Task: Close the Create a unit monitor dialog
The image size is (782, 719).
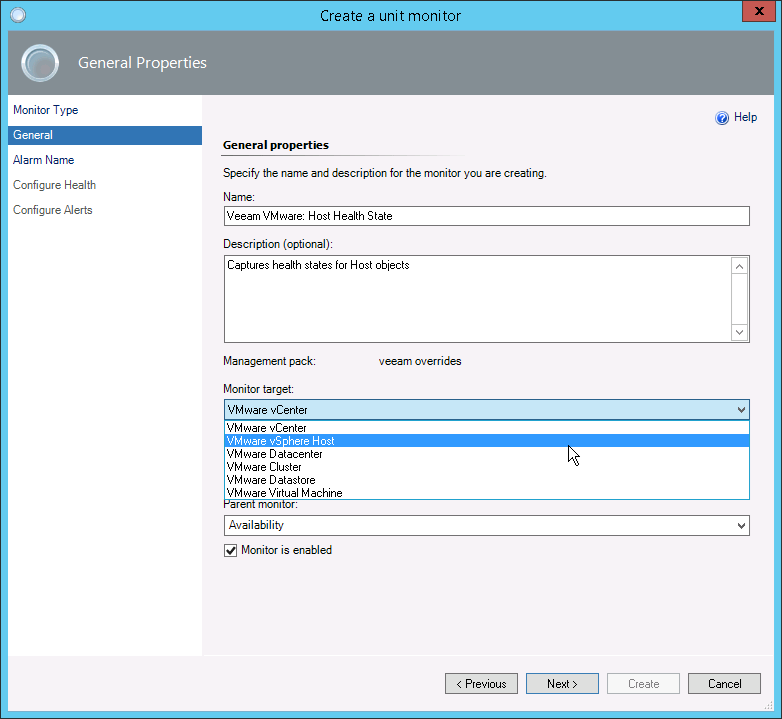Action: click(758, 13)
